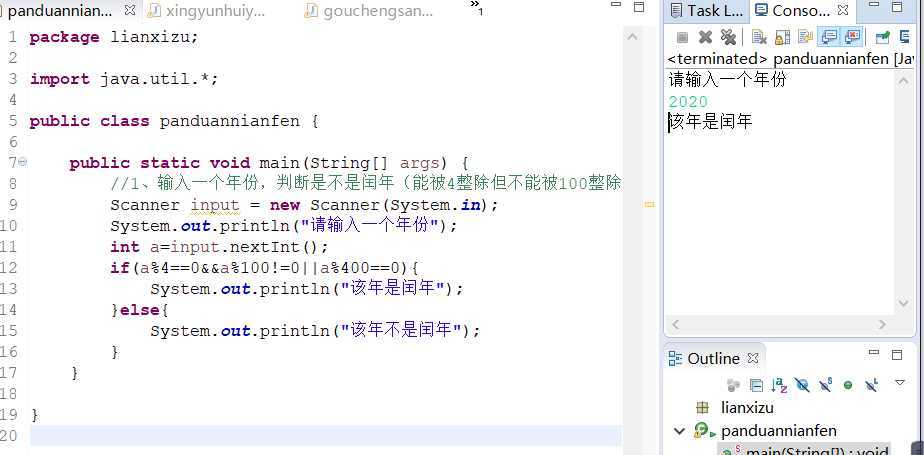Viewport: 924px width, 455px height.
Task: Click the gouchengsan... tab file icon
Action: (x=312, y=11)
